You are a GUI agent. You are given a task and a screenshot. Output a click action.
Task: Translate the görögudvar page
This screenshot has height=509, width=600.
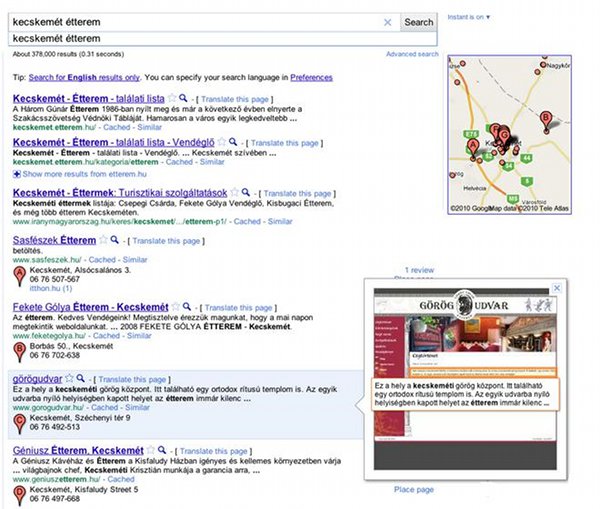point(132,379)
